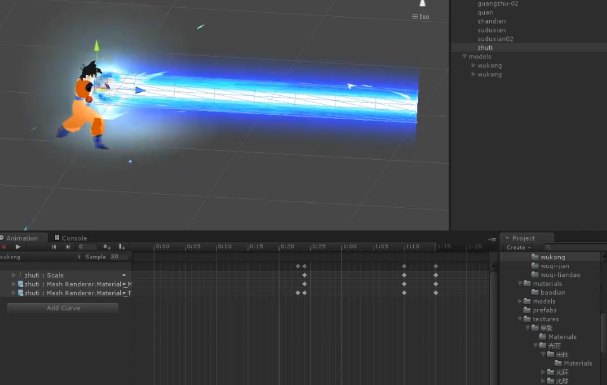Collapse the materials folder in Project
The image size is (607, 385).
point(520,284)
